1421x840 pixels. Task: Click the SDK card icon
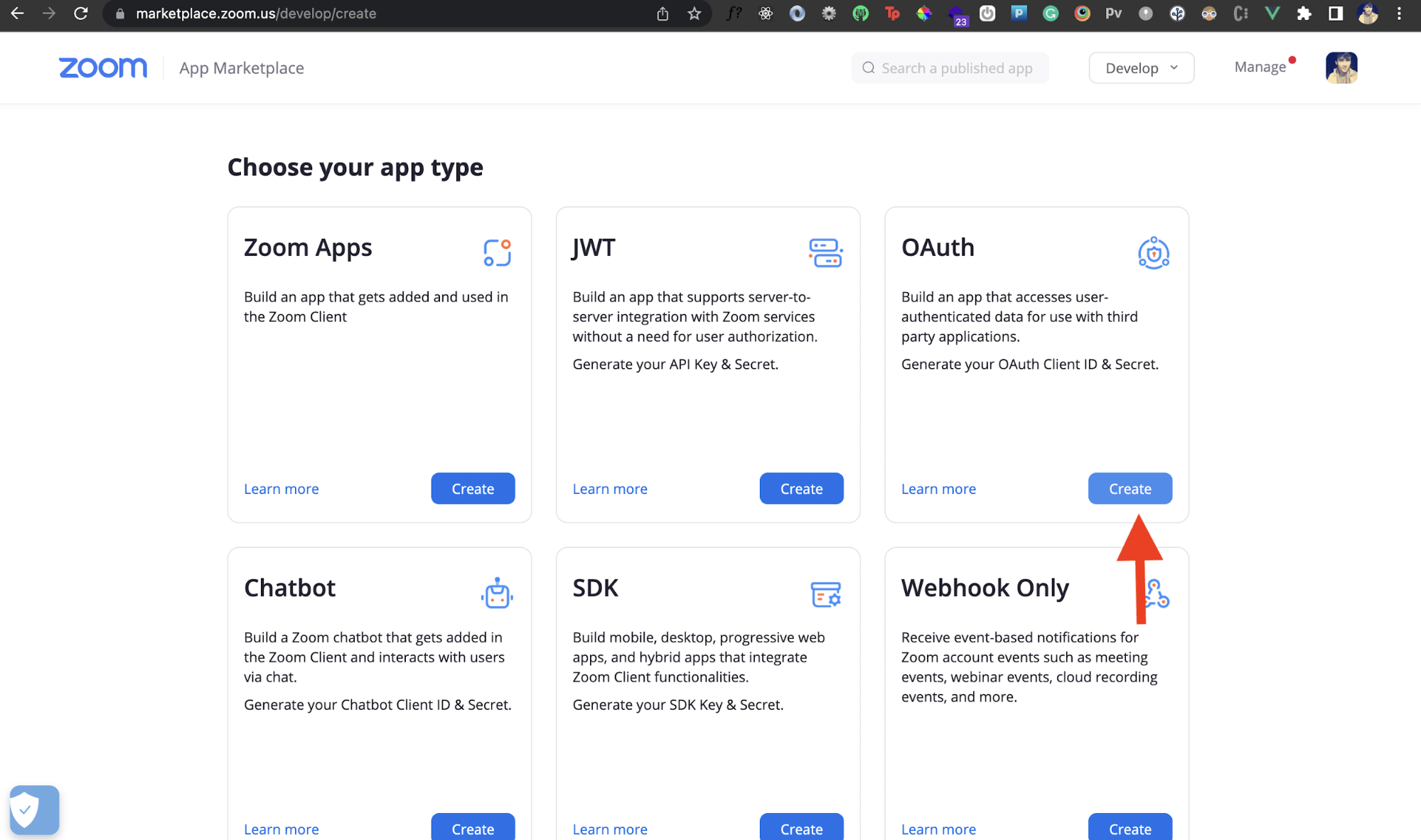click(825, 593)
